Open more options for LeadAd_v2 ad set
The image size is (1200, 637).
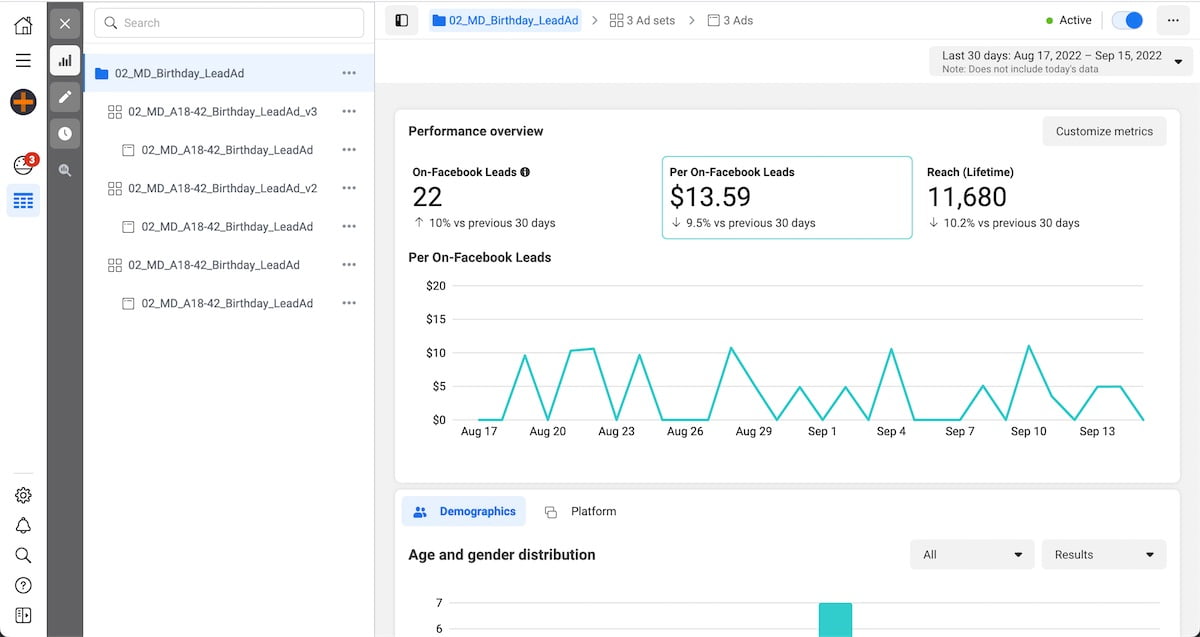click(x=349, y=188)
